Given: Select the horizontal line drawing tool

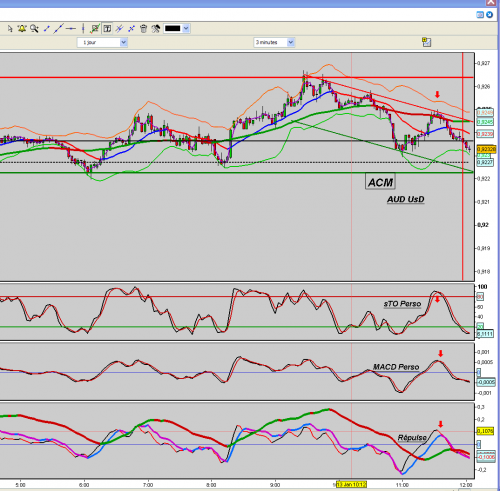Looking at the screenshot, I should tap(71, 29).
